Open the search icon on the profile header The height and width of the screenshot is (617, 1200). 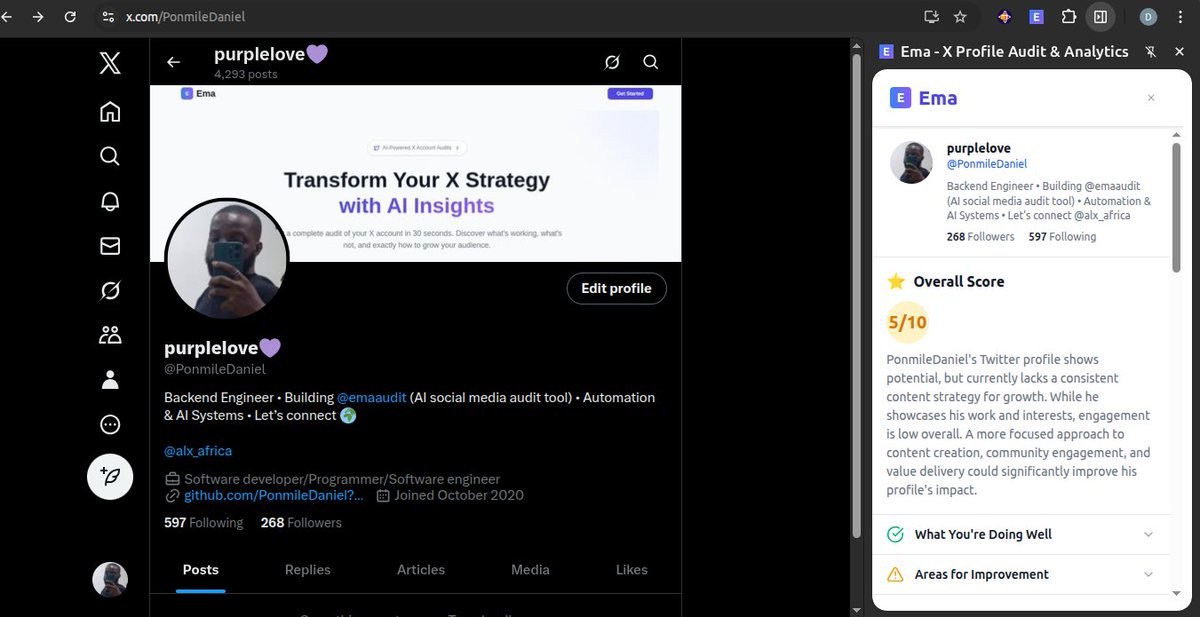[650, 62]
